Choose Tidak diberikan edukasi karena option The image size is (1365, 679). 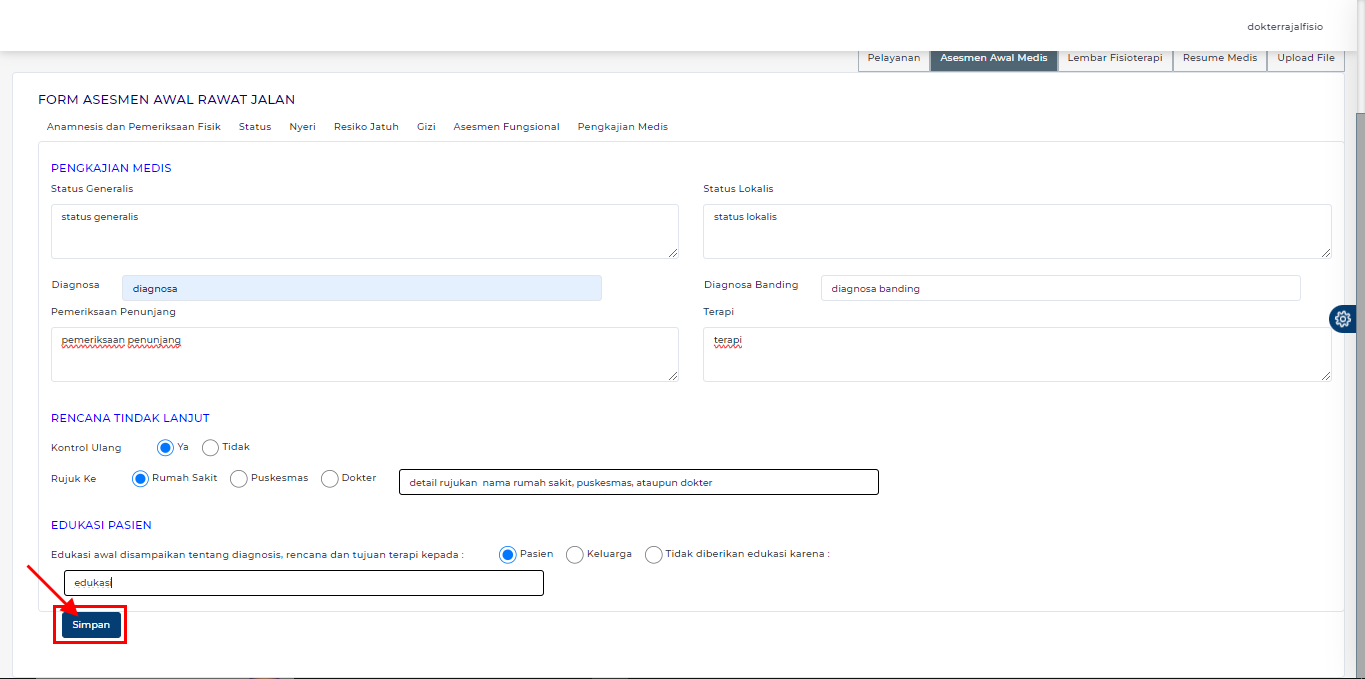[654, 555]
